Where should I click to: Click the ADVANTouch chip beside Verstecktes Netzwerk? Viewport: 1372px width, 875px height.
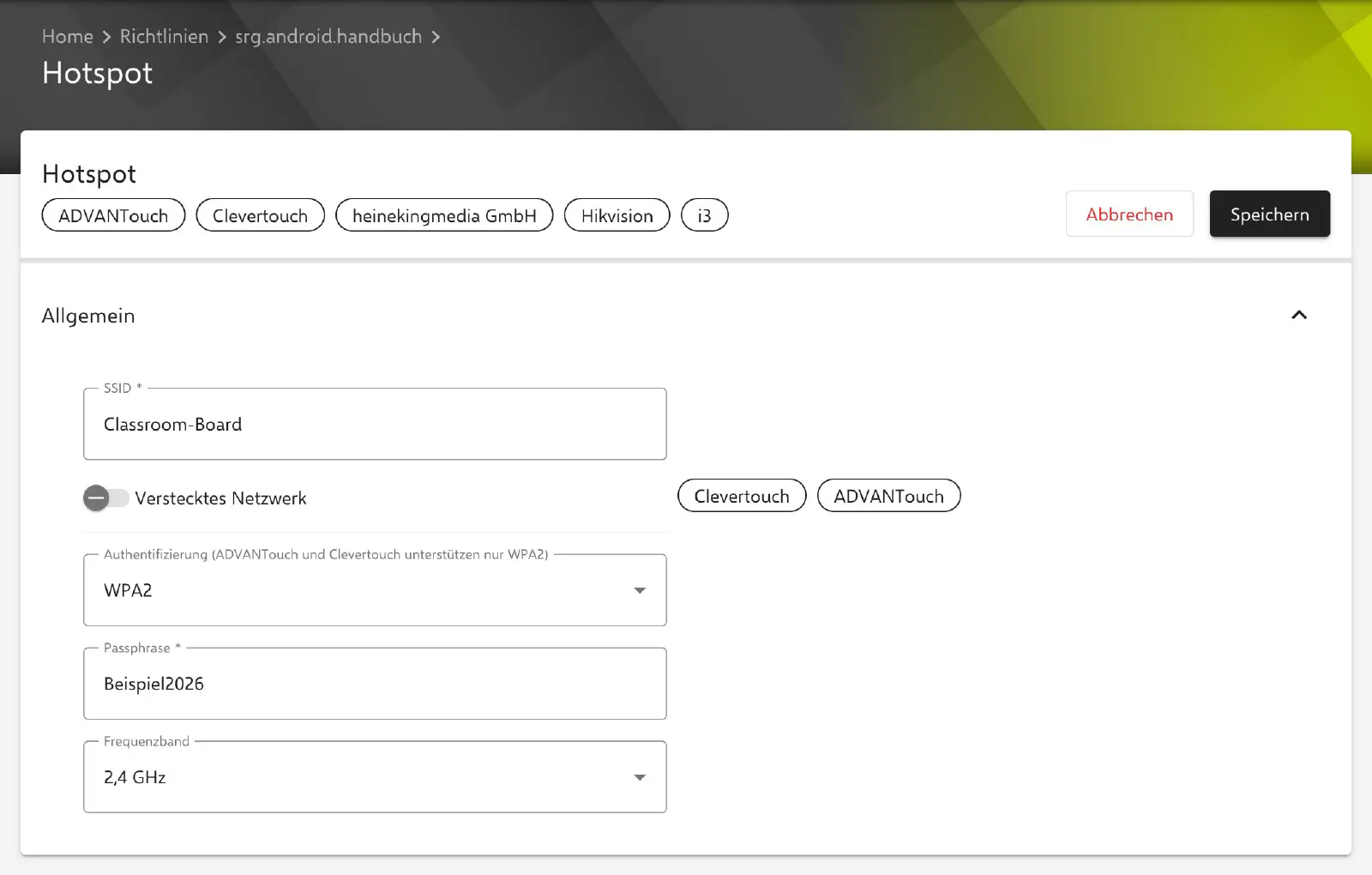[888, 496]
